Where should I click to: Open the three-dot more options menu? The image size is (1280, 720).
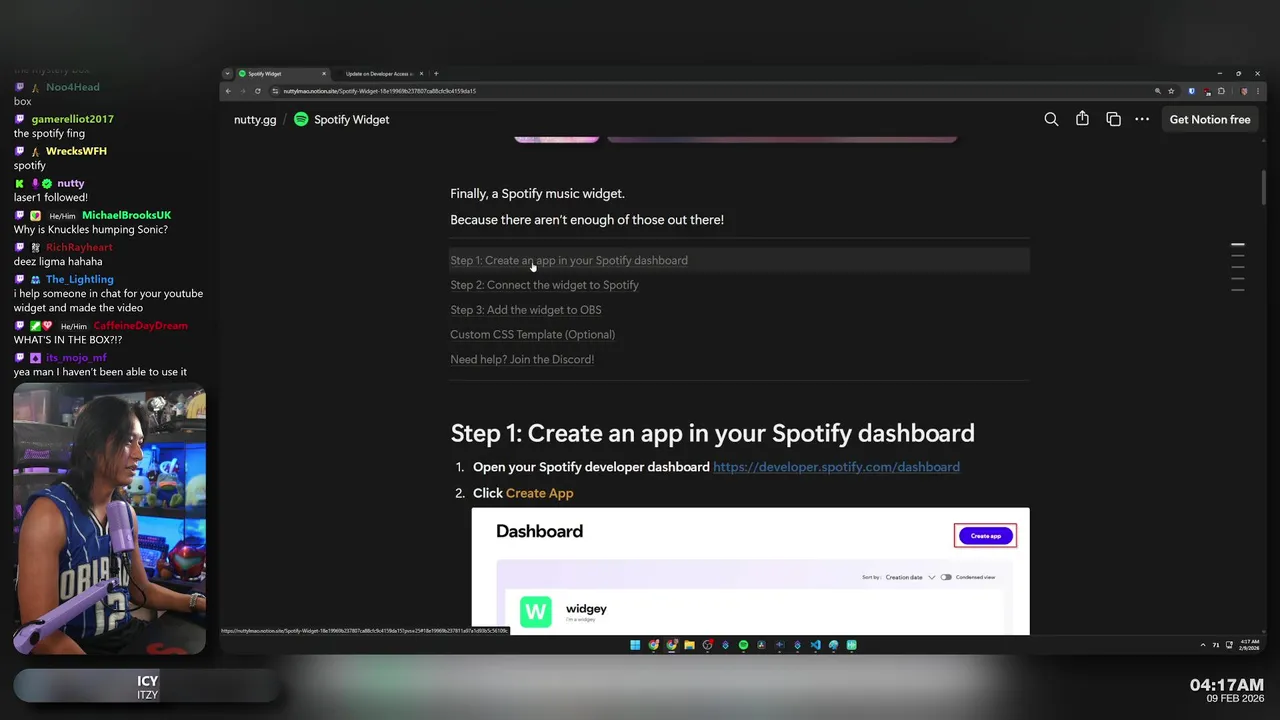(1142, 119)
